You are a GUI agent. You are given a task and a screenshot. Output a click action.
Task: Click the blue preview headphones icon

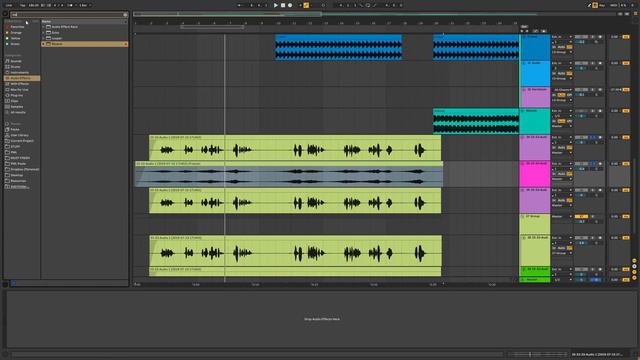pos(13,283)
